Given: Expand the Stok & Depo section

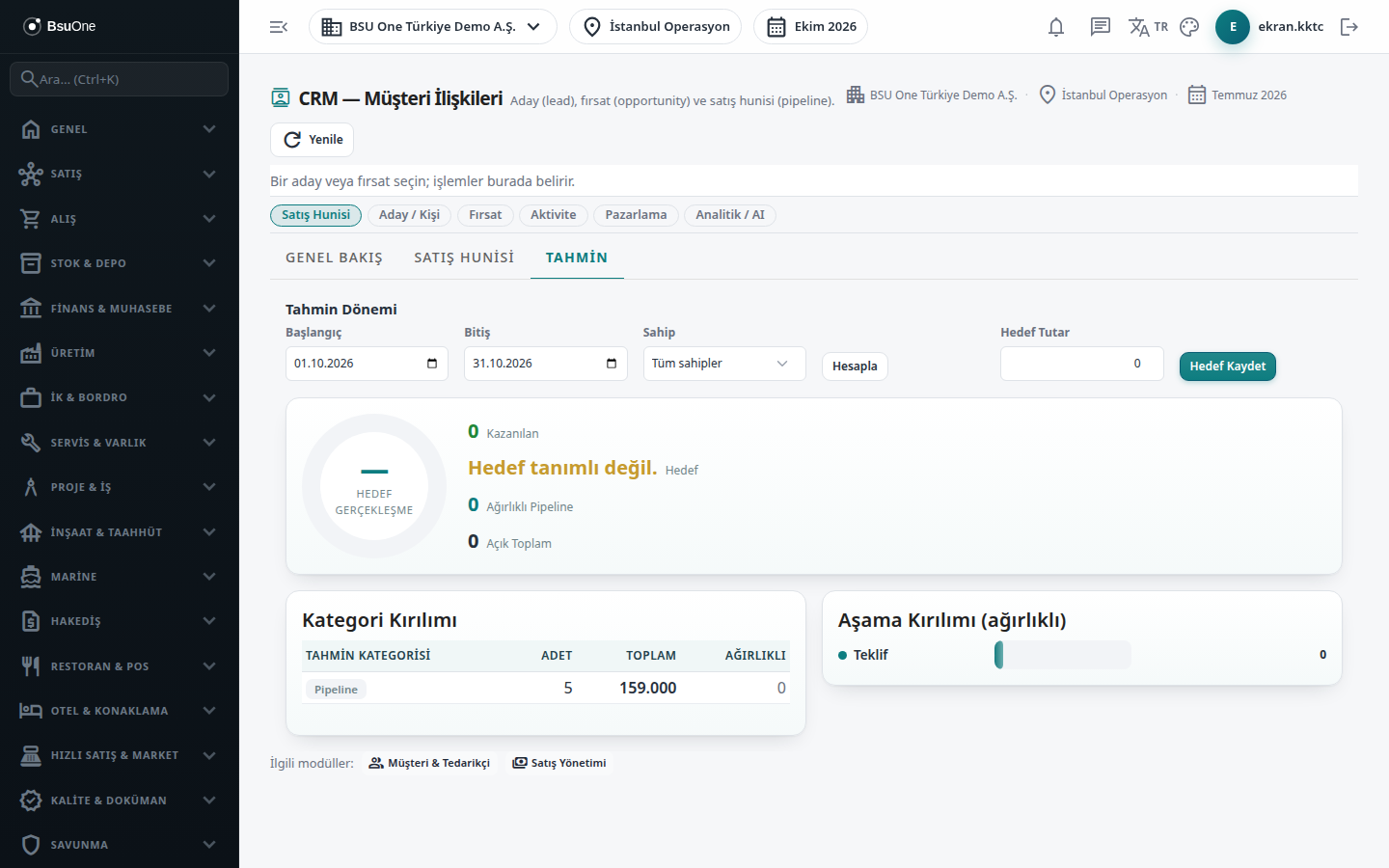Looking at the screenshot, I should point(120,263).
